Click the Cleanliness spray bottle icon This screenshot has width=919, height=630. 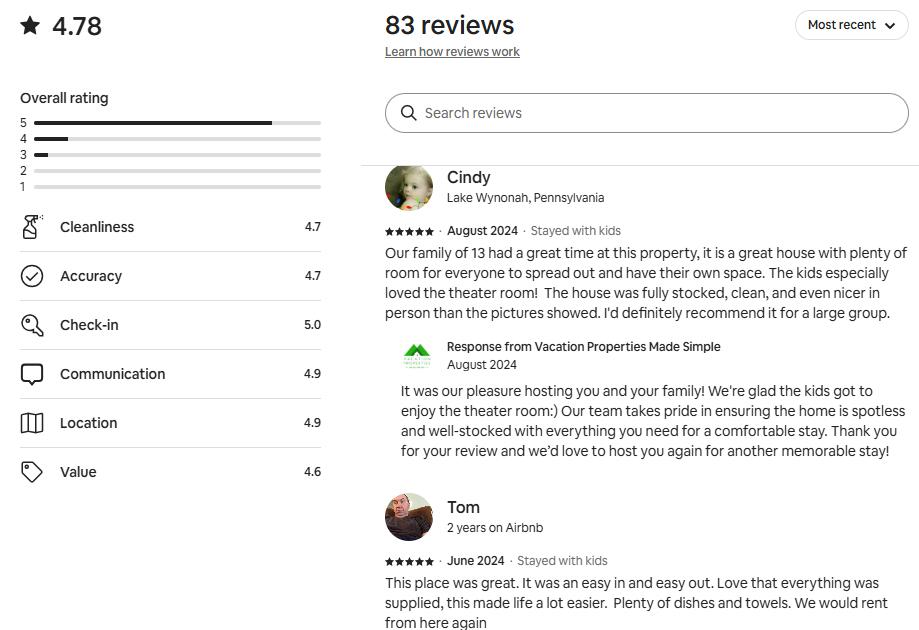(x=31, y=227)
